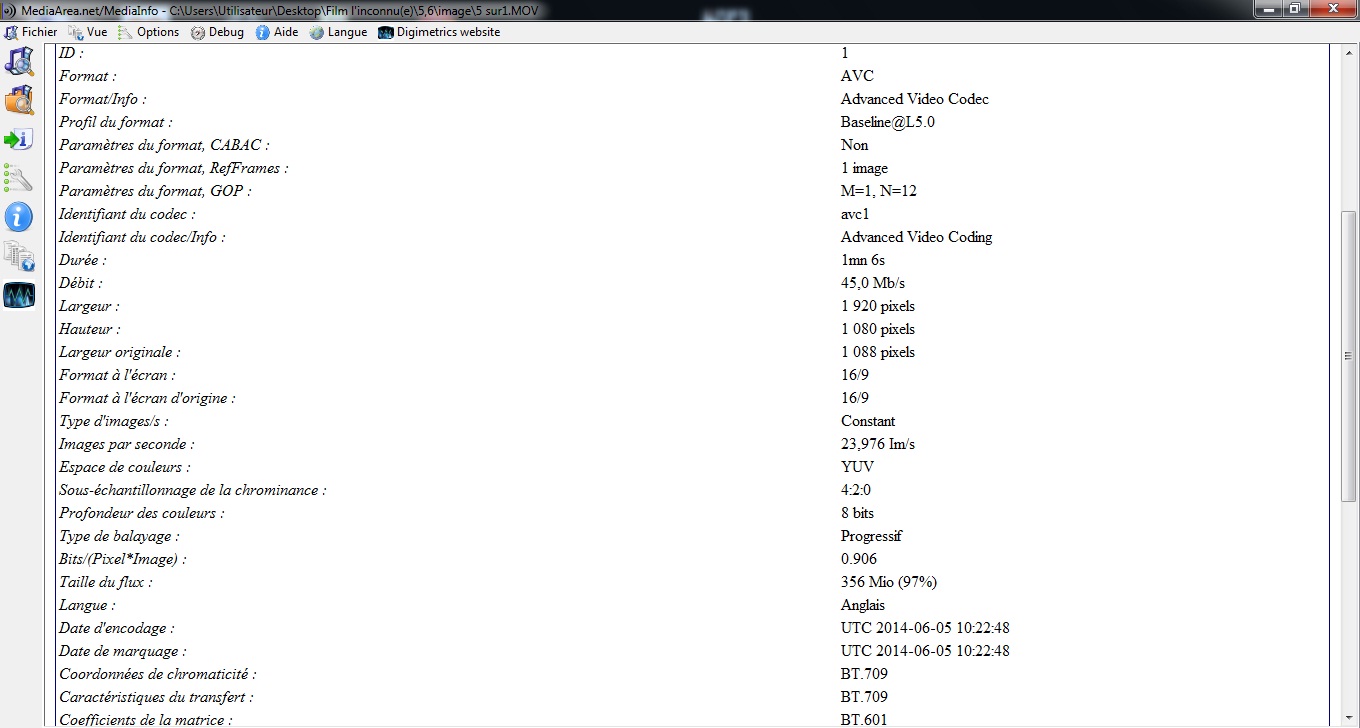Click the 'Progressif' scan type value
1360x728 pixels.
[872, 536]
